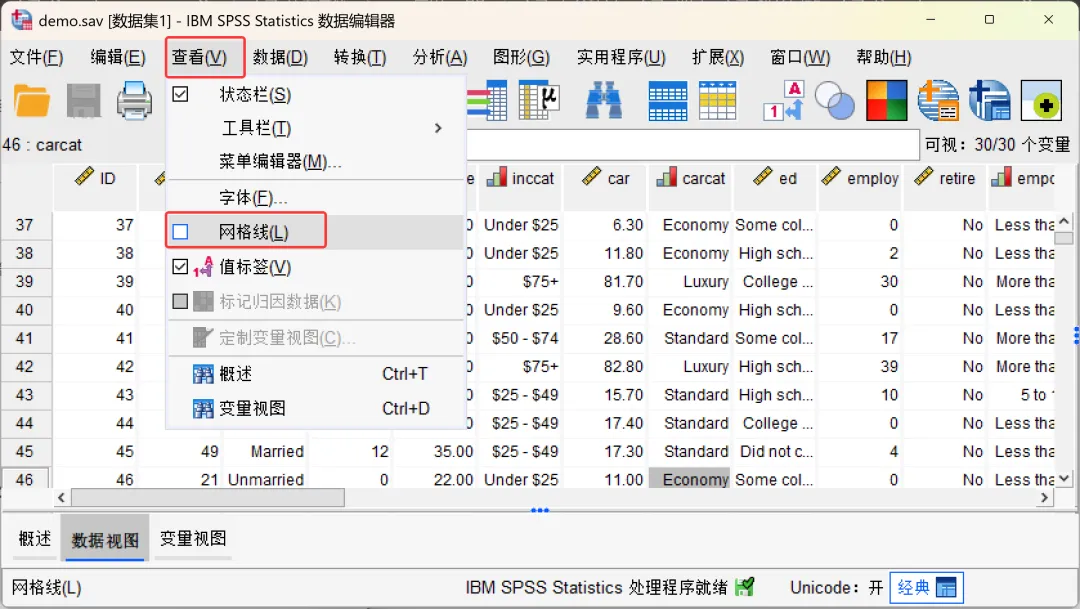Choose 字体(F)... menu entry
Screen dimensions: 1080x609
[315, 198]
